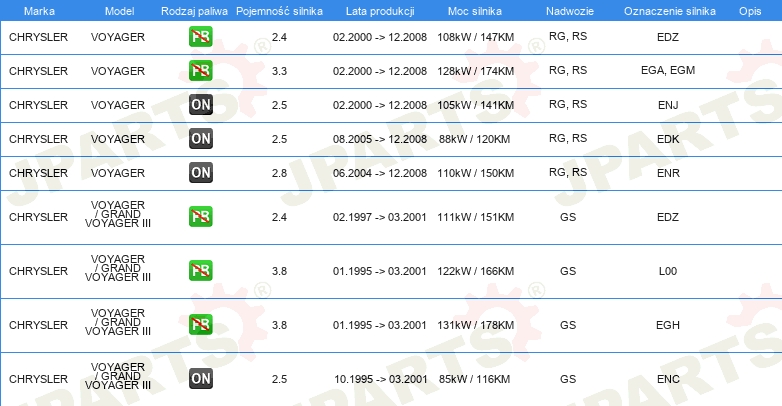Screen dimensions: 782x406
Task: Select the engine code EGA, EGM cell
Action: [x=668, y=70]
